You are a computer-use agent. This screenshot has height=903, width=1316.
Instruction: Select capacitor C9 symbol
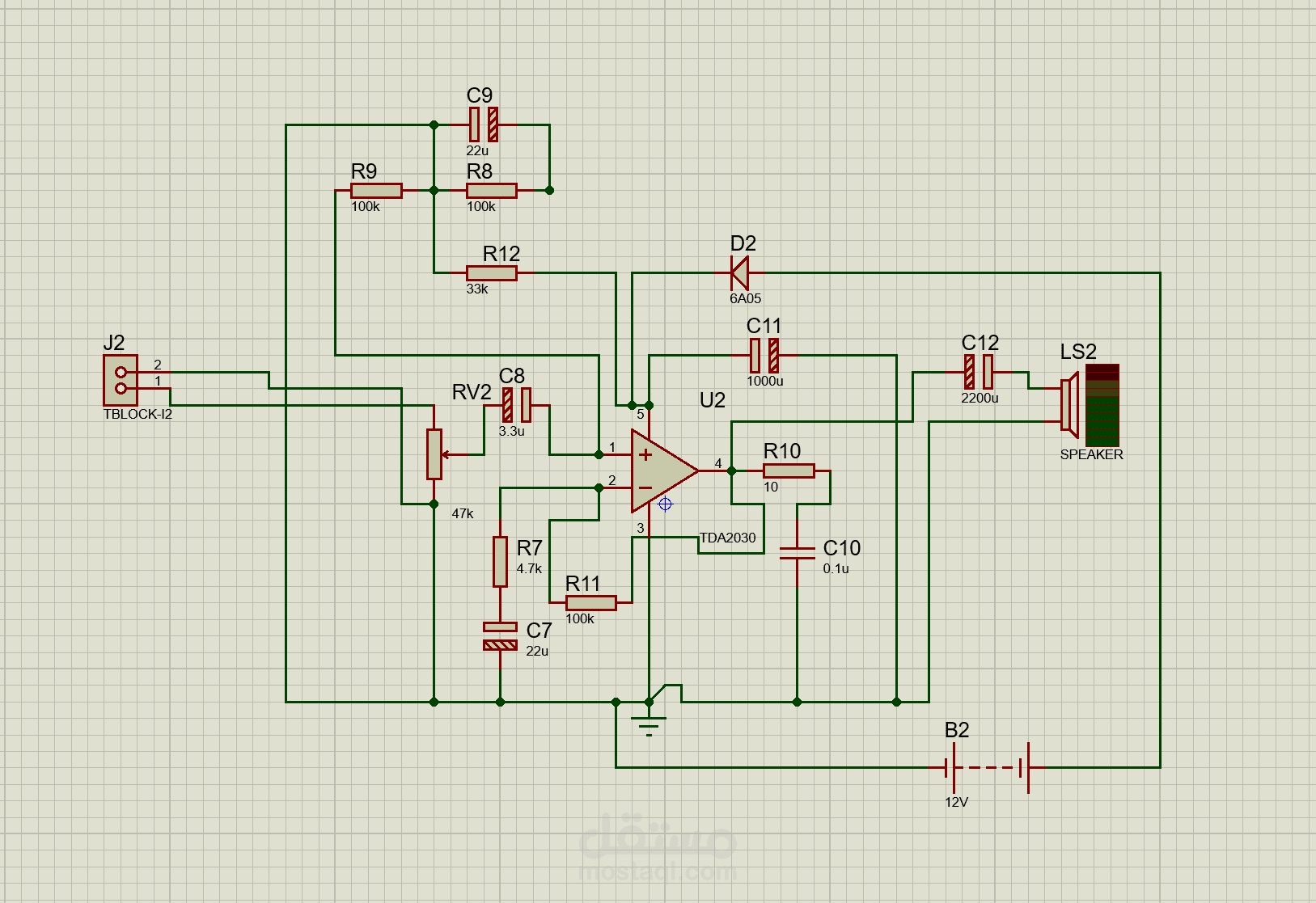(484, 125)
